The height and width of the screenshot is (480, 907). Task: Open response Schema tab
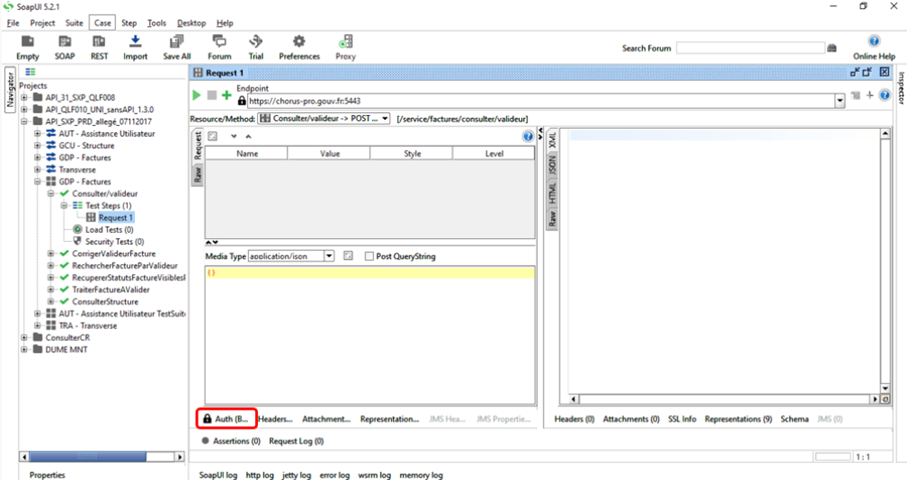[794, 419]
